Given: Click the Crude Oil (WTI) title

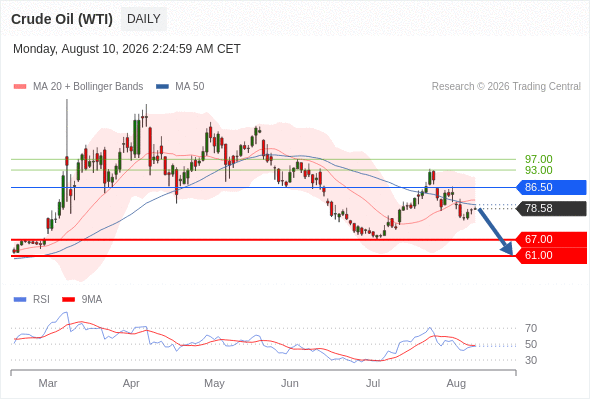Looking at the screenshot, I should (62, 19).
